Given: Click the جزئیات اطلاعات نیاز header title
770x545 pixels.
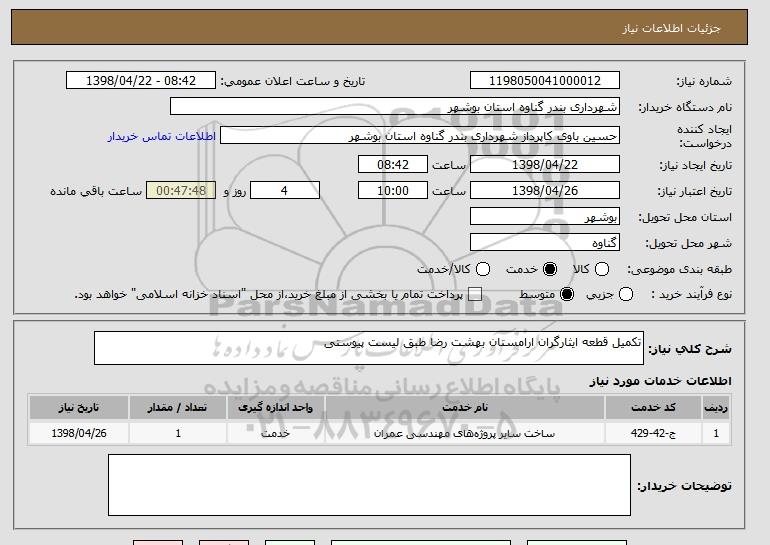Looking at the screenshot, I should [x=671, y=28].
